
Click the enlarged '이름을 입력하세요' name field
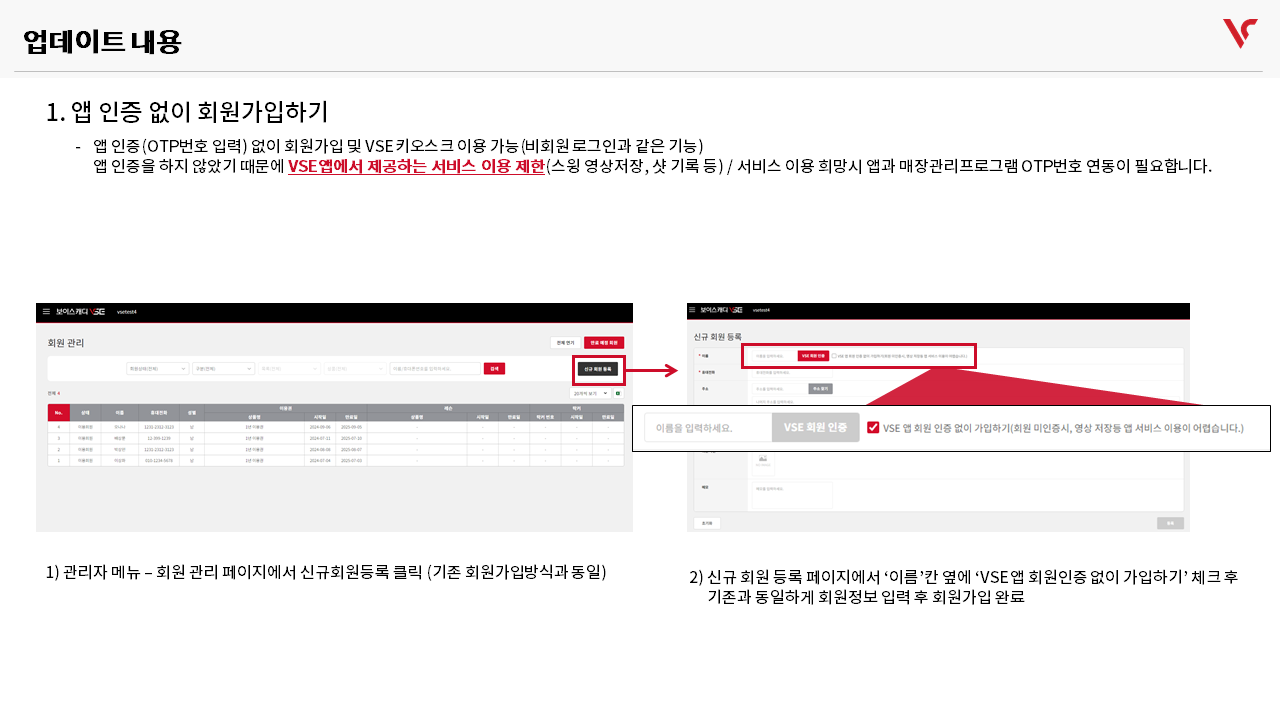[708, 427]
